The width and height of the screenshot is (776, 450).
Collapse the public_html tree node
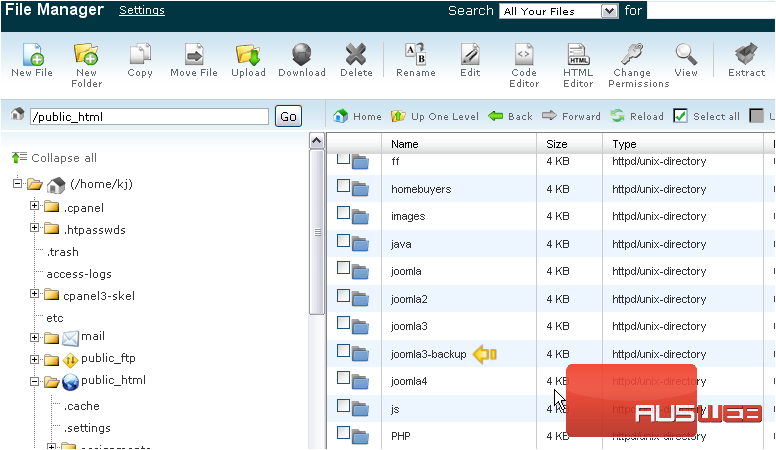pos(35,381)
